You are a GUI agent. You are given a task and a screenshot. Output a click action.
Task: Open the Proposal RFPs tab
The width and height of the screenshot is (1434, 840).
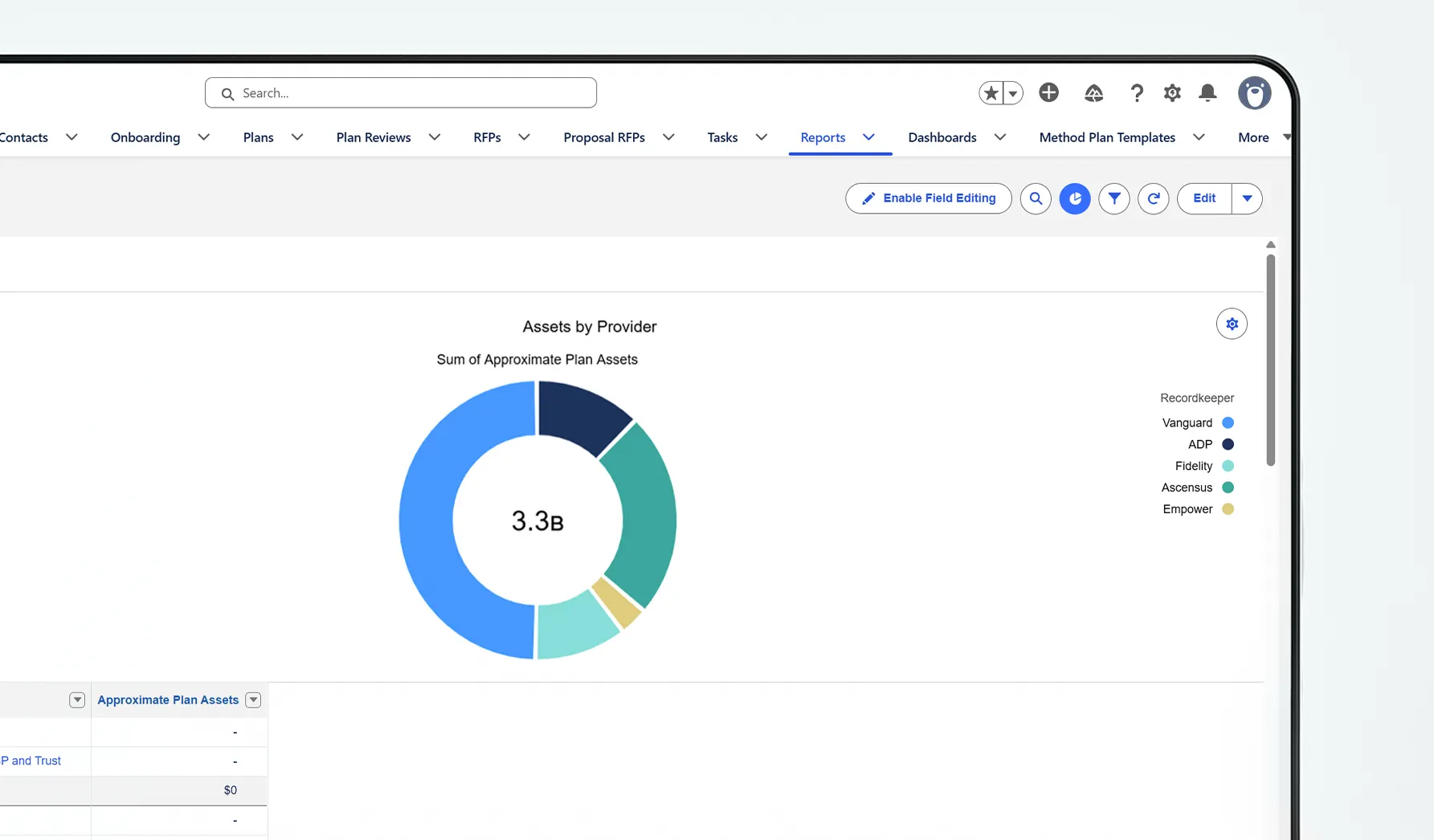604,137
